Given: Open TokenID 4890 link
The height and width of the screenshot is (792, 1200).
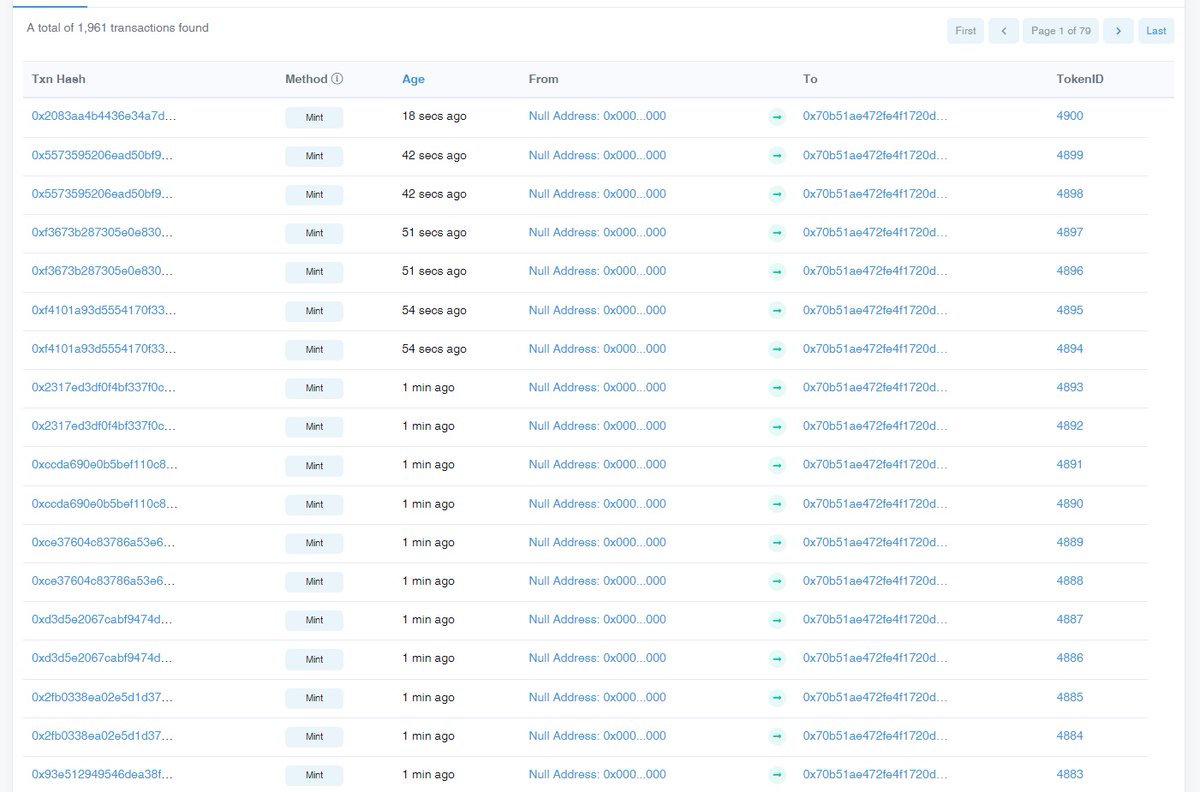Looking at the screenshot, I should click(x=1070, y=504).
